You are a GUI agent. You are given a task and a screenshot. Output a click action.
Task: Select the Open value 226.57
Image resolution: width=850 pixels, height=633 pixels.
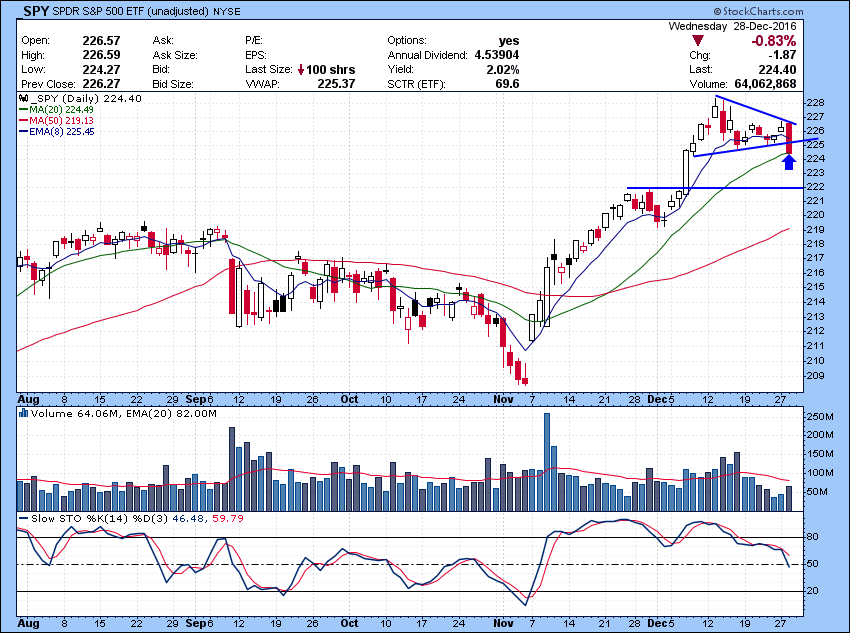(x=101, y=41)
